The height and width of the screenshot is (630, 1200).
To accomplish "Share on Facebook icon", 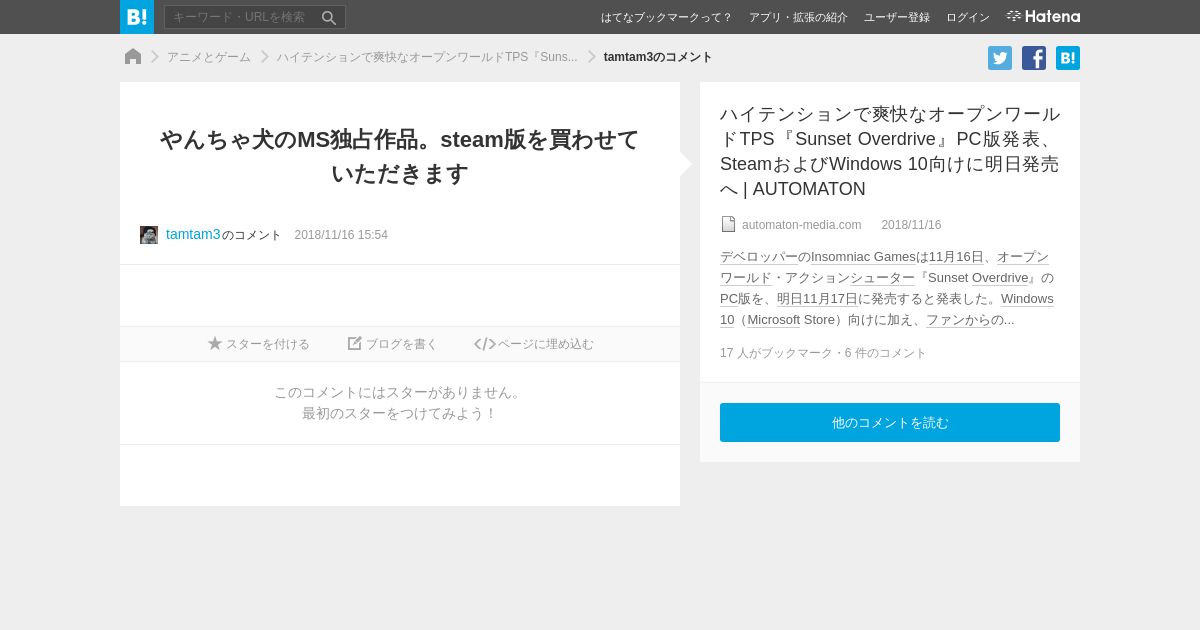I will [1034, 58].
